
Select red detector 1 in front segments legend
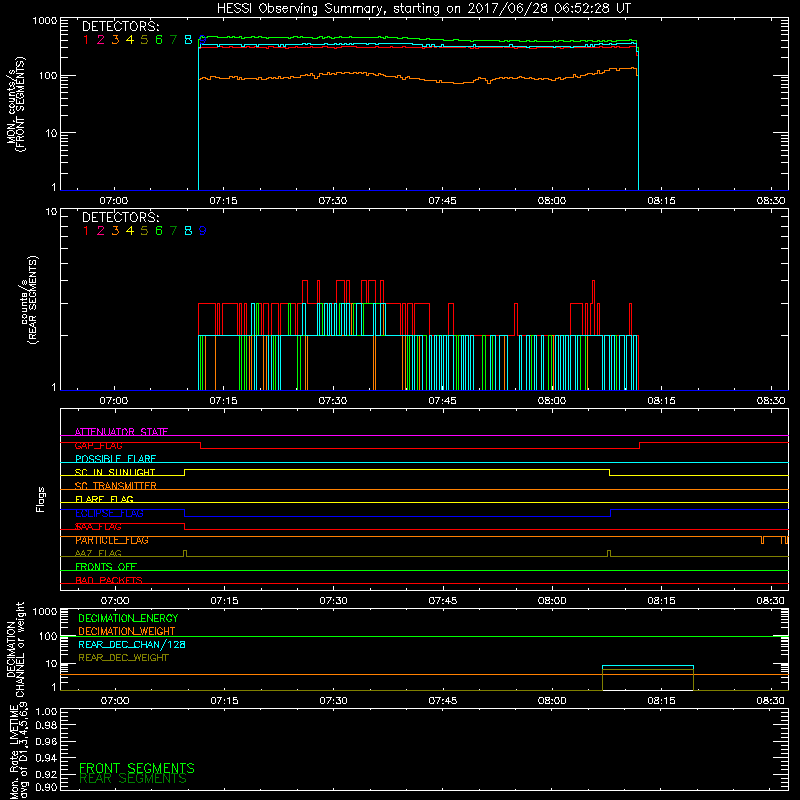pos(86,39)
